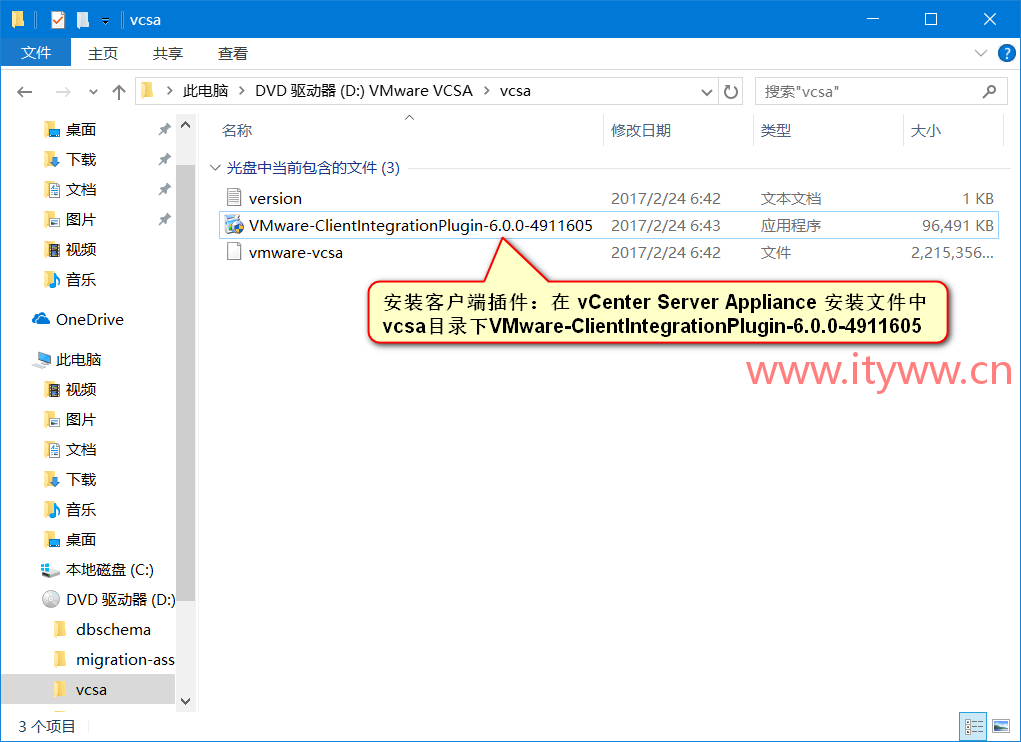This screenshot has height=742, width=1021.
Task: Expand chevron before vcsa in address bar
Action: coord(486,91)
